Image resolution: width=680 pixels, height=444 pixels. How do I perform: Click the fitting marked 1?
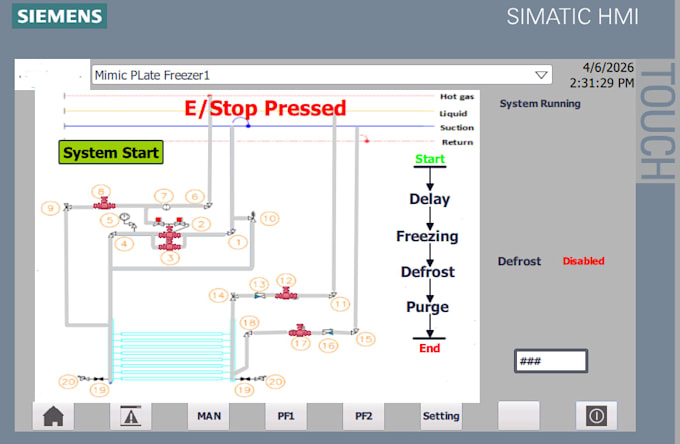[x=231, y=233]
